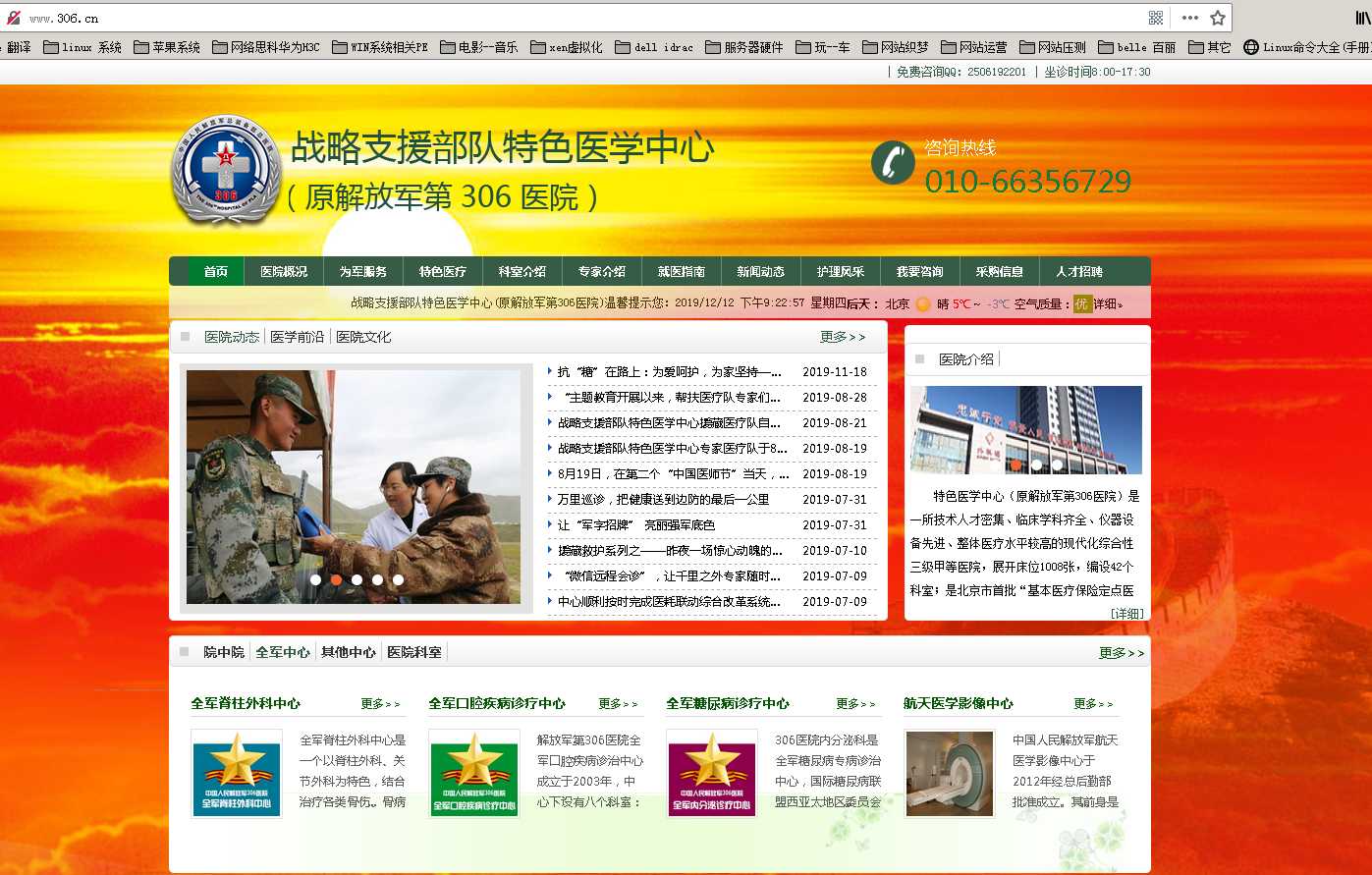
Task: Click the sun weather icon in the notice bar
Action: (x=921, y=303)
